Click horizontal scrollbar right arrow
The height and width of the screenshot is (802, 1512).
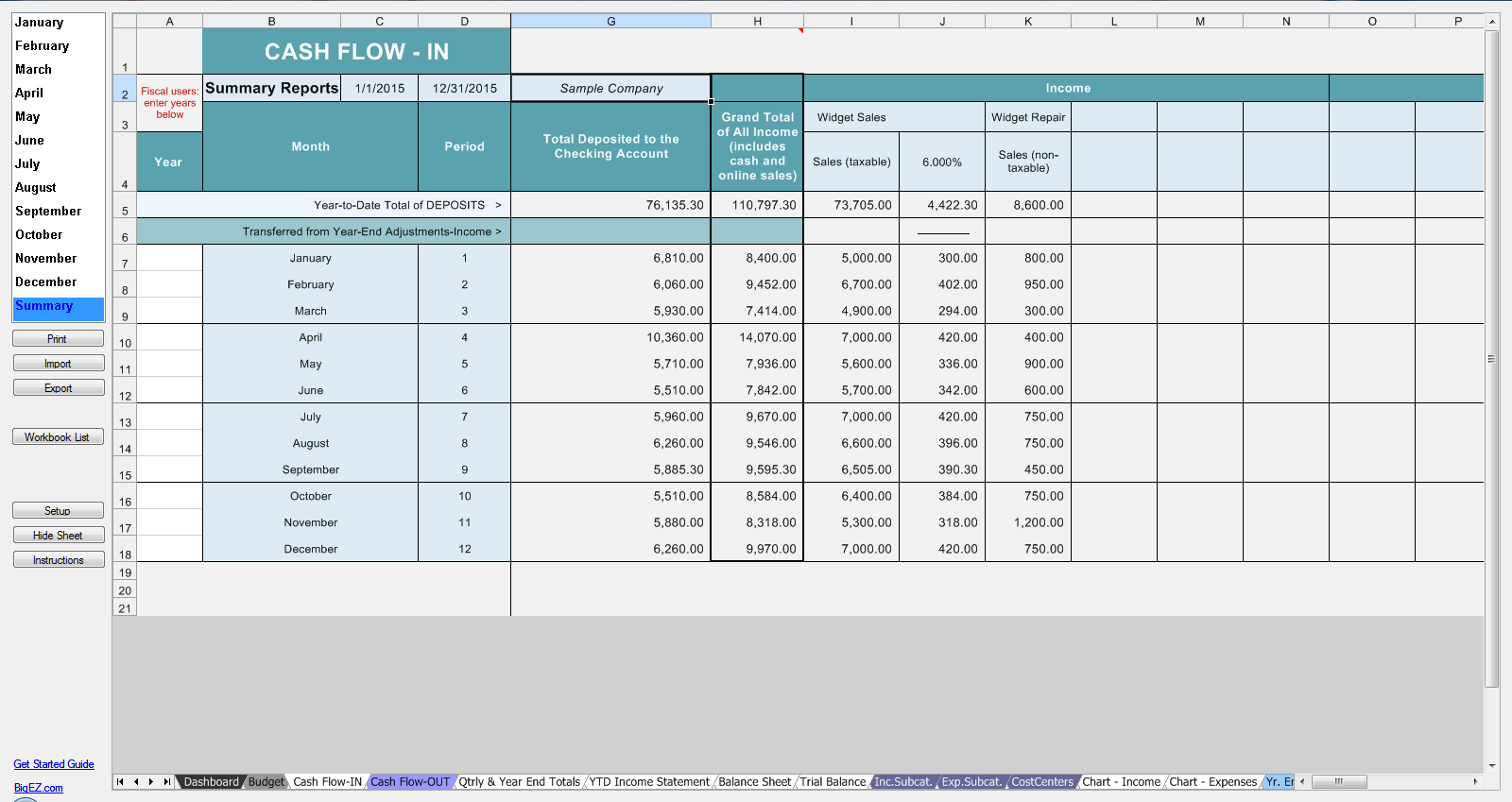tap(1476, 781)
